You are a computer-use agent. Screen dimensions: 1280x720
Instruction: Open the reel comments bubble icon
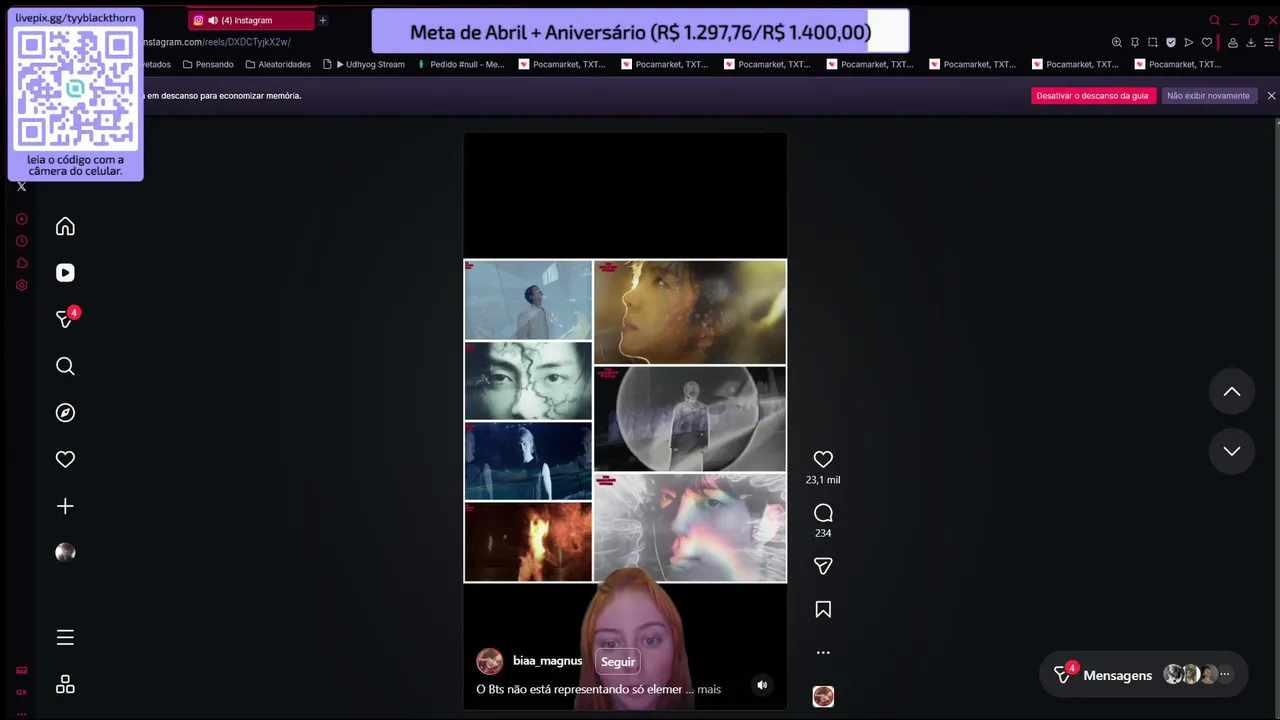click(x=823, y=513)
